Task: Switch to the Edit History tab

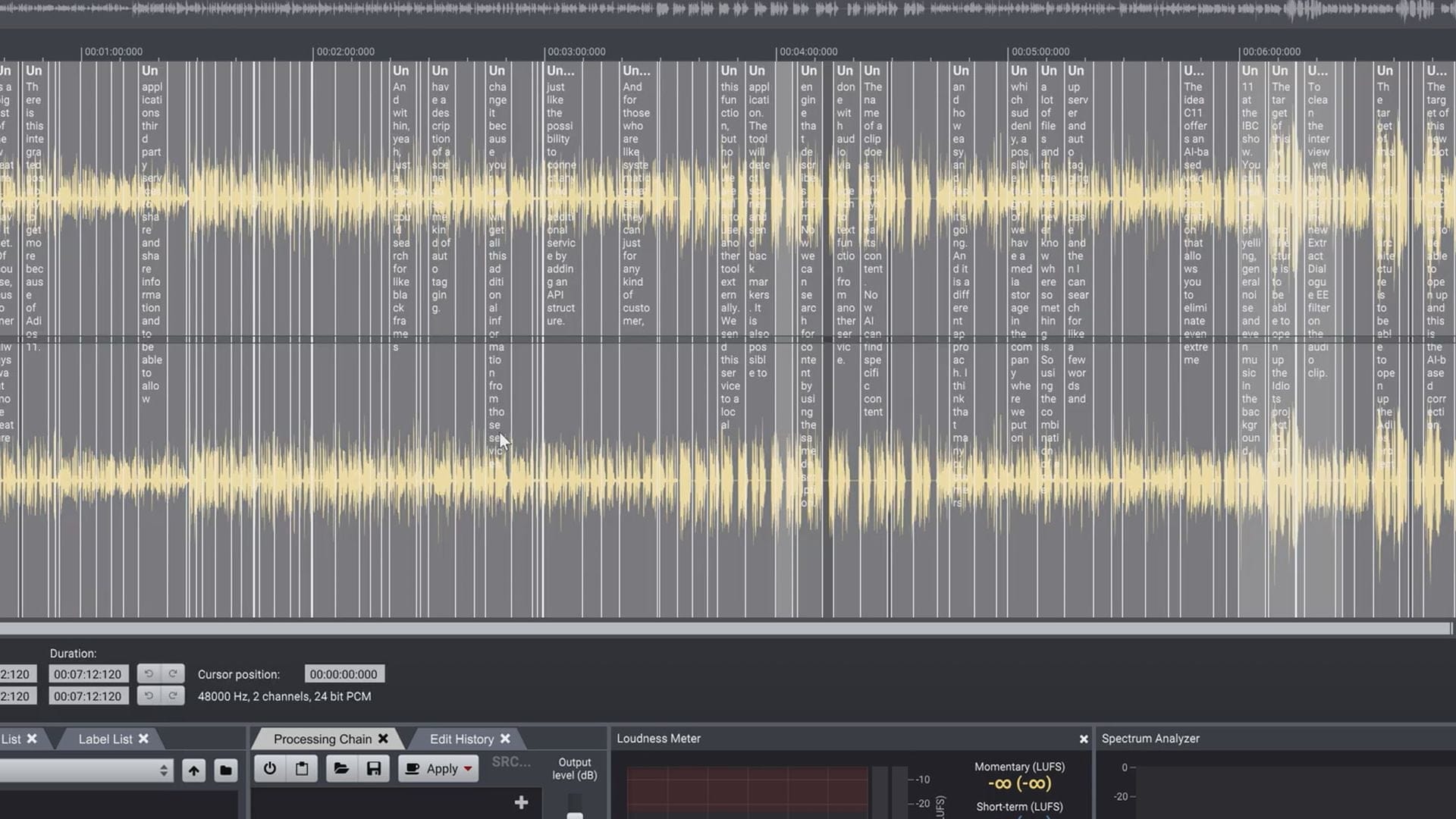Action: coord(461,739)
